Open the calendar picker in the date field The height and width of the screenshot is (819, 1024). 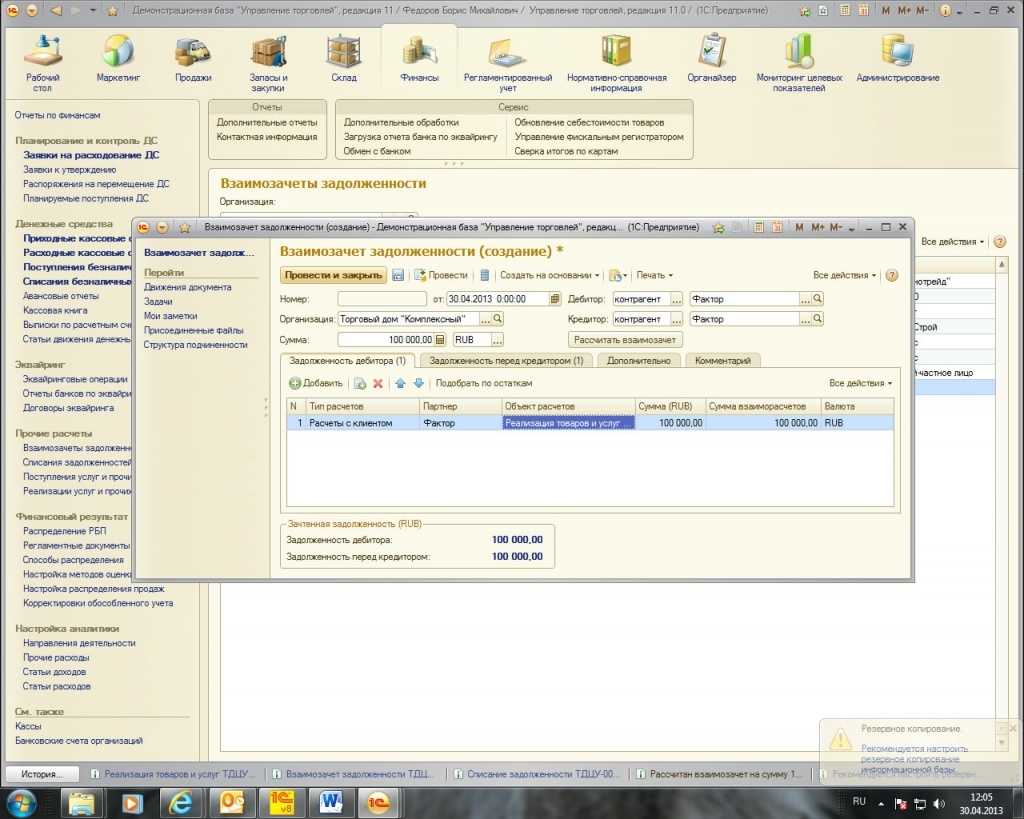click(x=555, y=299)
